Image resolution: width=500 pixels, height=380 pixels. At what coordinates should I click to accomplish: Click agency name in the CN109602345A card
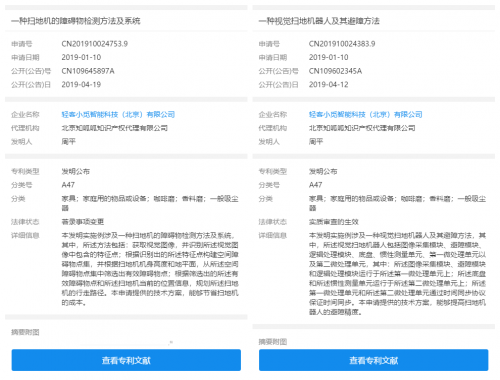[x=362, y=128]
